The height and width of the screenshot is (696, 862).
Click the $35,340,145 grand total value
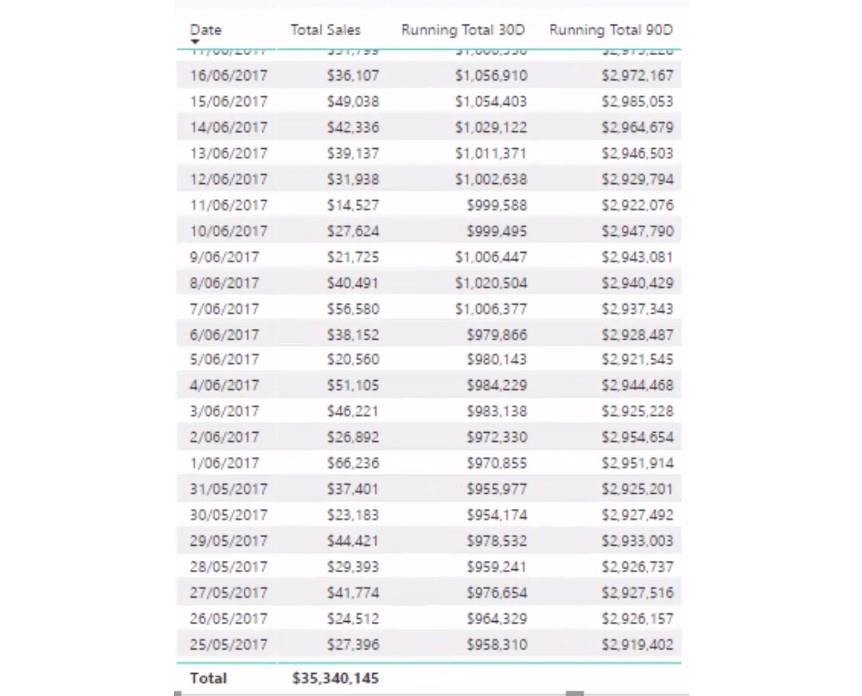pyautogui.click(x=335, y=678)
